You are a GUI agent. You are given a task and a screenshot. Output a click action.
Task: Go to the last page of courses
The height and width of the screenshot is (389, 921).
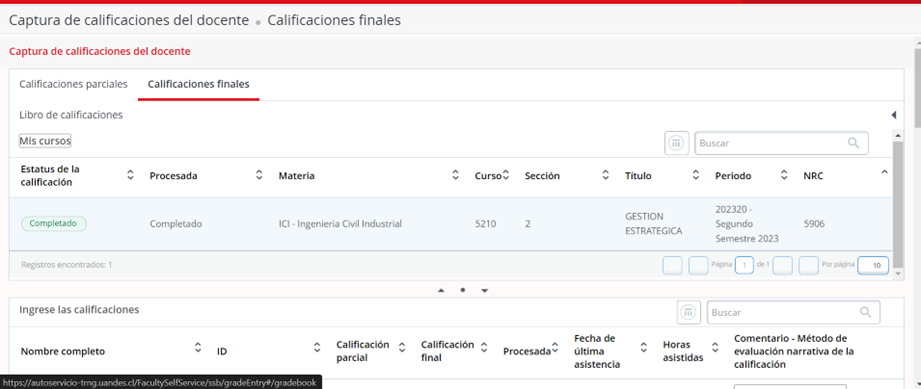(x=808, y=266)
